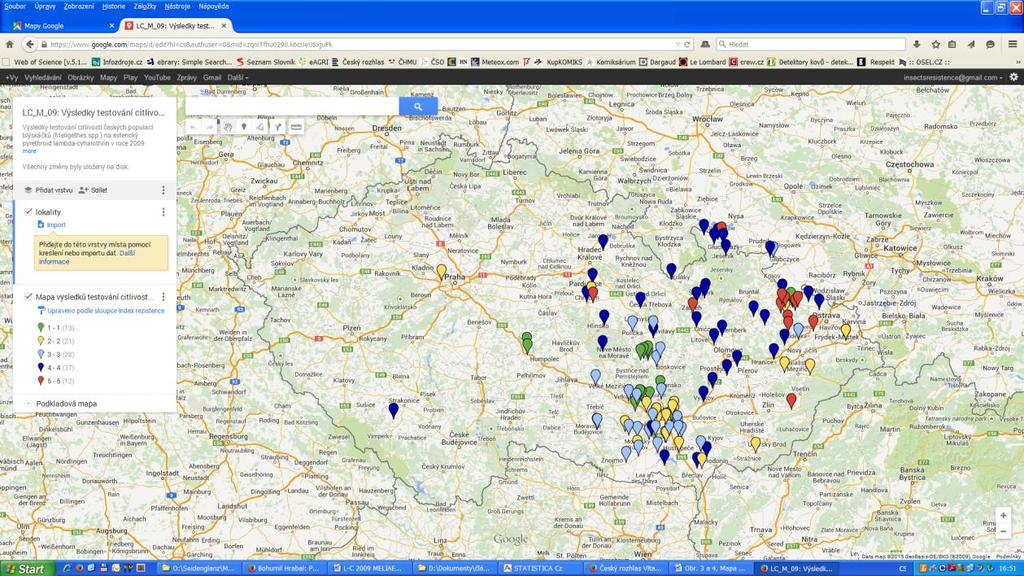Open the Historie menu
Viewport: 1024px width, 576px height.
(114, 6)
